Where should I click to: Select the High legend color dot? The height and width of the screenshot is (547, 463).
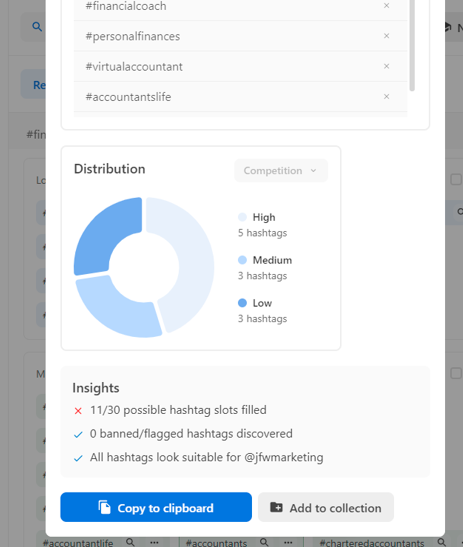(x=242, y=217)
